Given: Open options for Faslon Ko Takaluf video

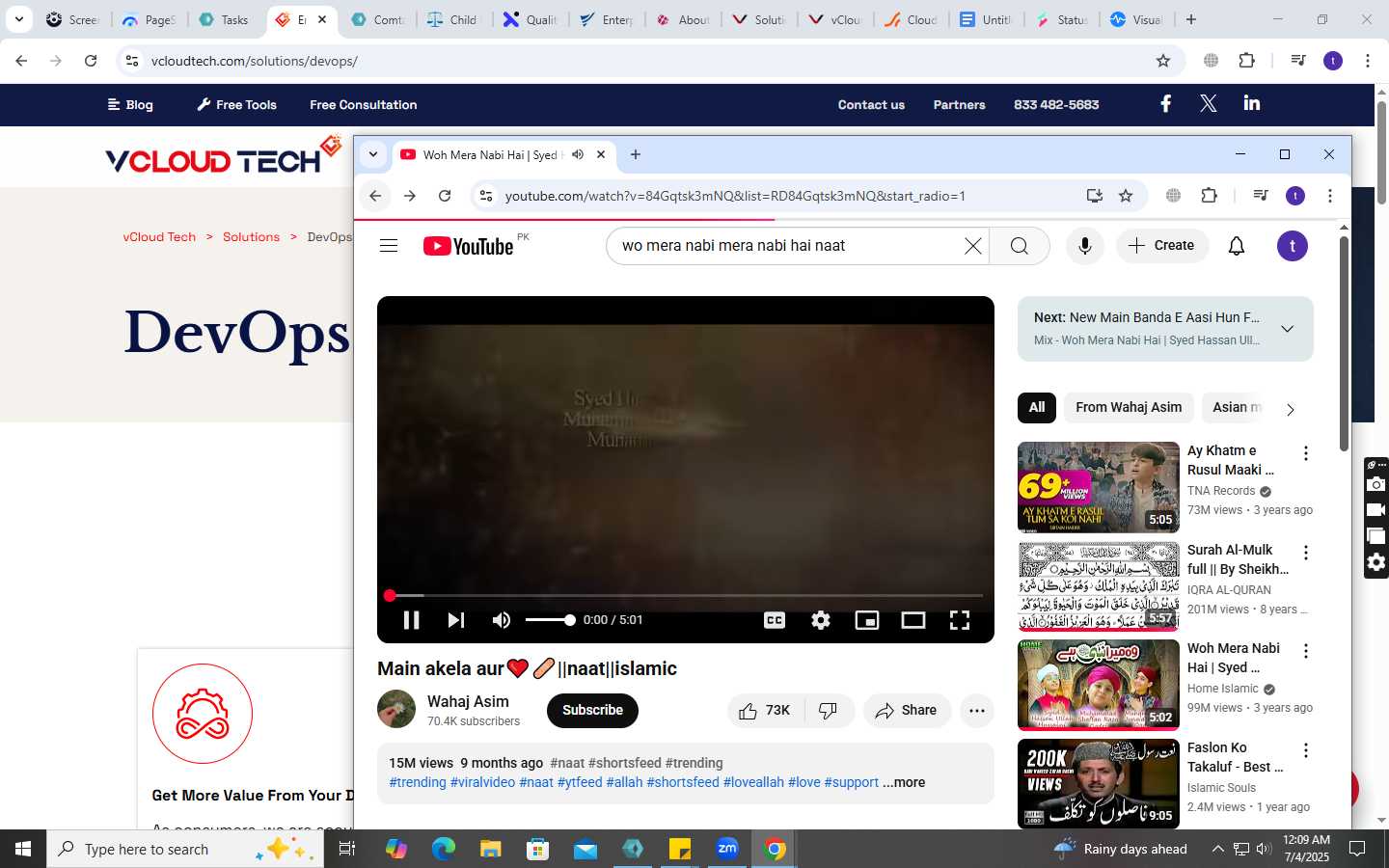Looking at the screenshot, I should [x=1306, y=750].
